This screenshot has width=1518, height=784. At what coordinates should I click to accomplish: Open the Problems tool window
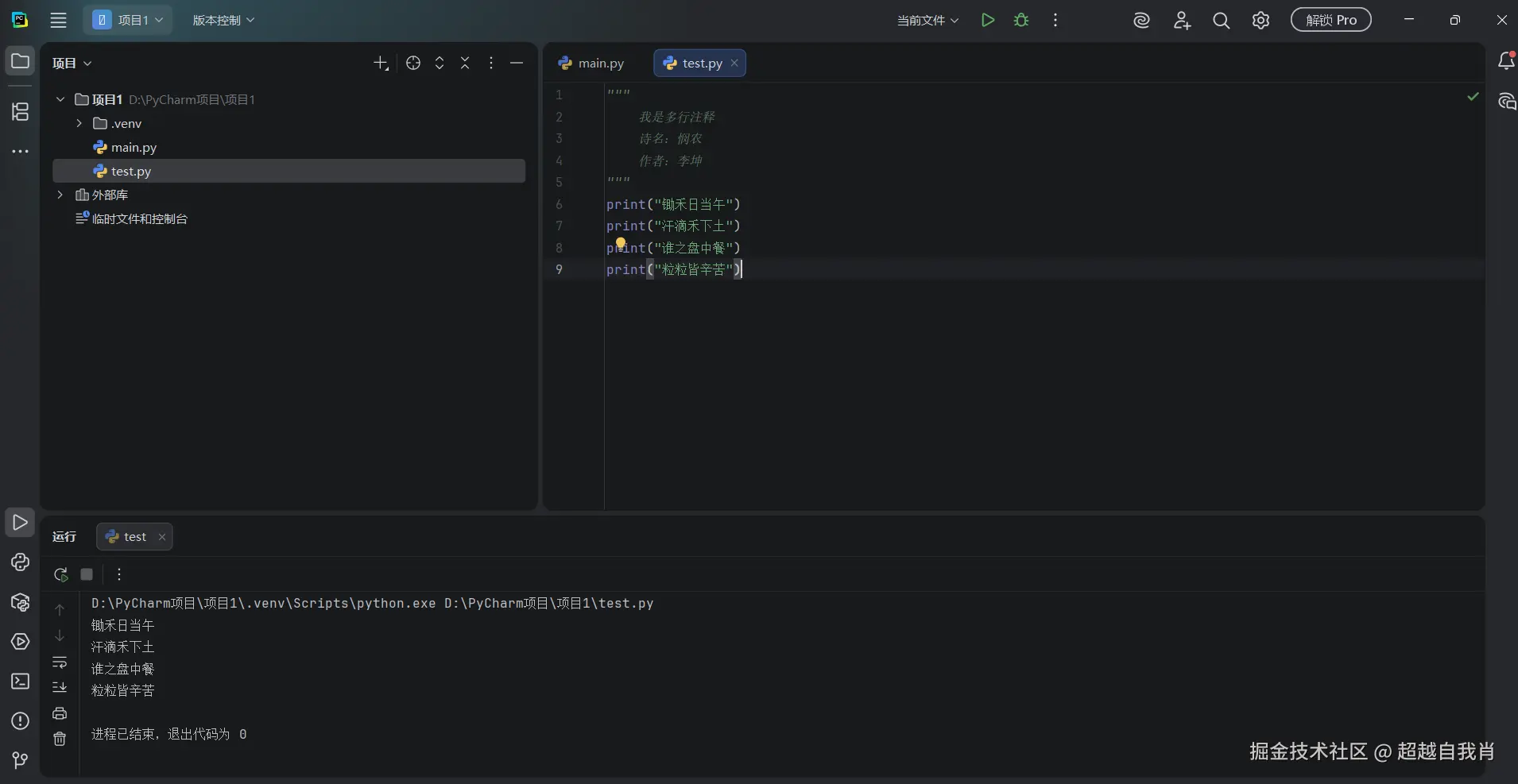click(20, 721)
